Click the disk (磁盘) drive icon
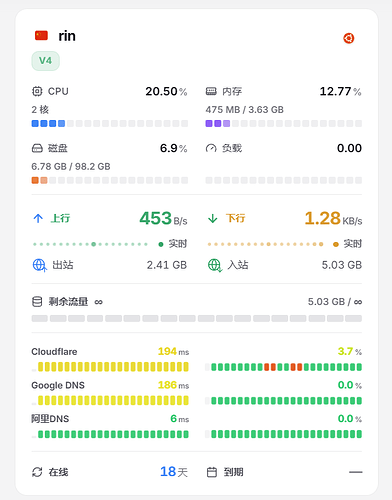Viewport: 392px width, 500px height. pos(37,148)
